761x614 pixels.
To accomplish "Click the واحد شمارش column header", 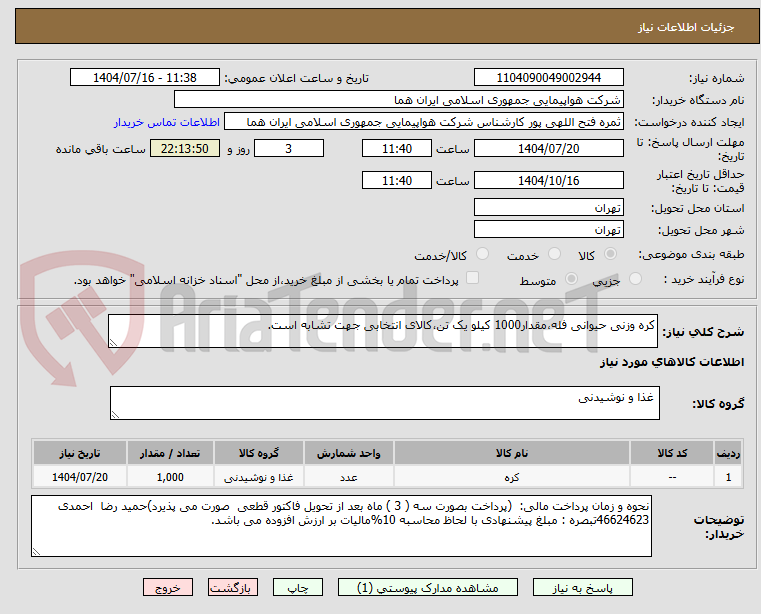I will (348, 453).
